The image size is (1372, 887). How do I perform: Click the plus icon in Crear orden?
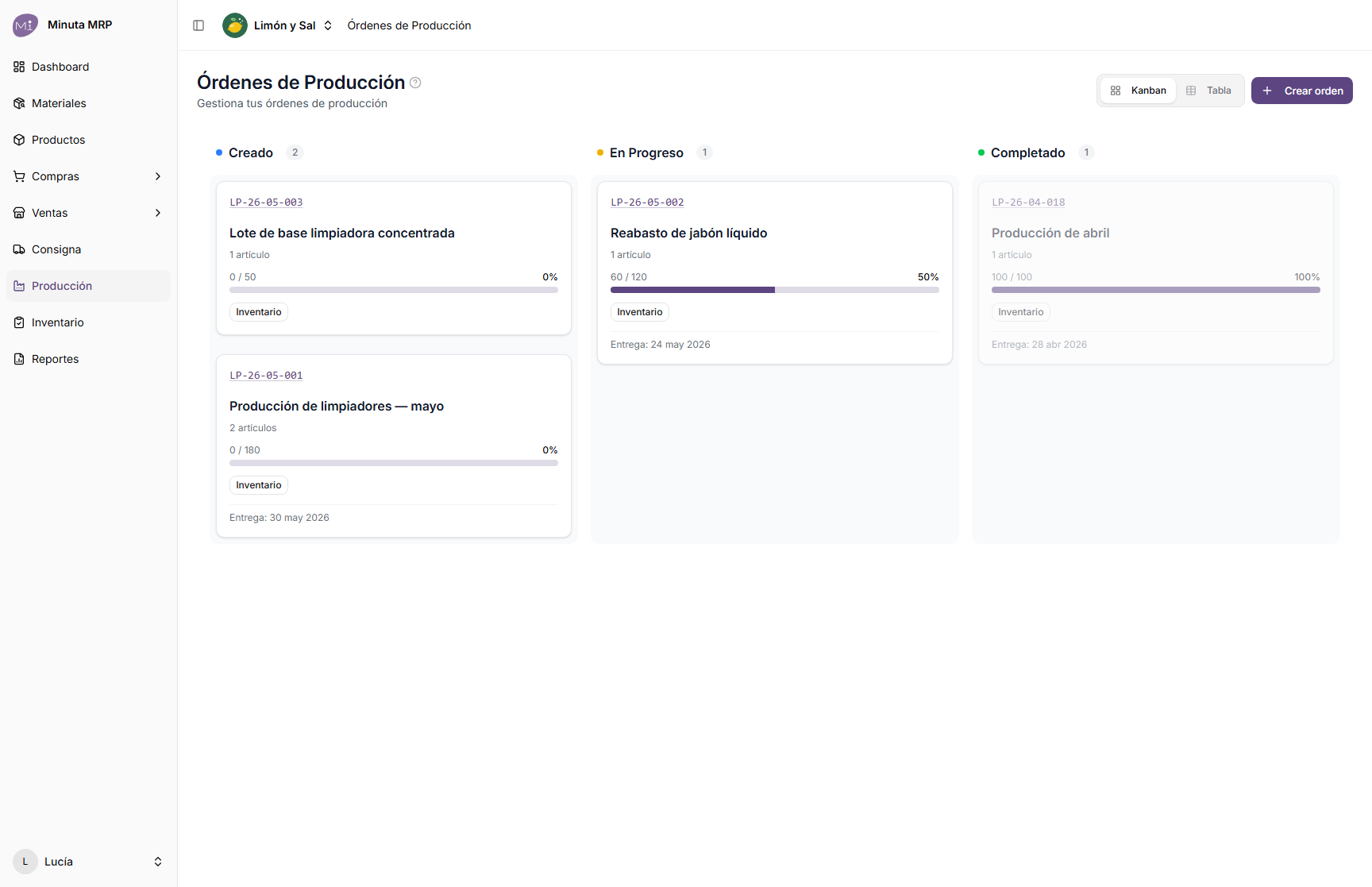[1267, 91]
